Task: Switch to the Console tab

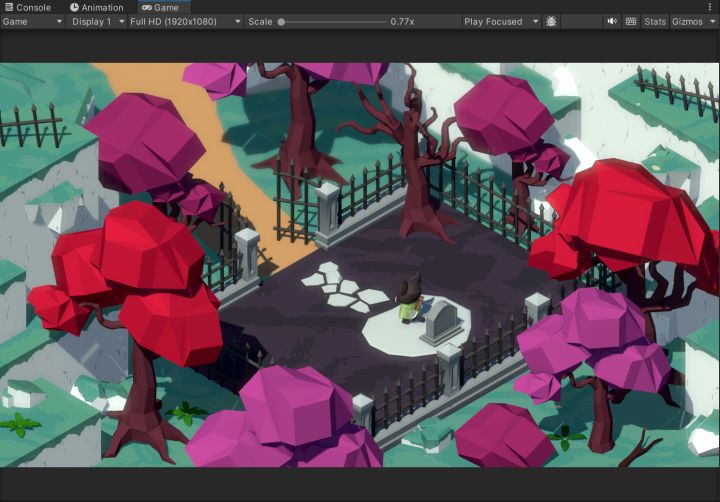Action: (x=28, y=7)
